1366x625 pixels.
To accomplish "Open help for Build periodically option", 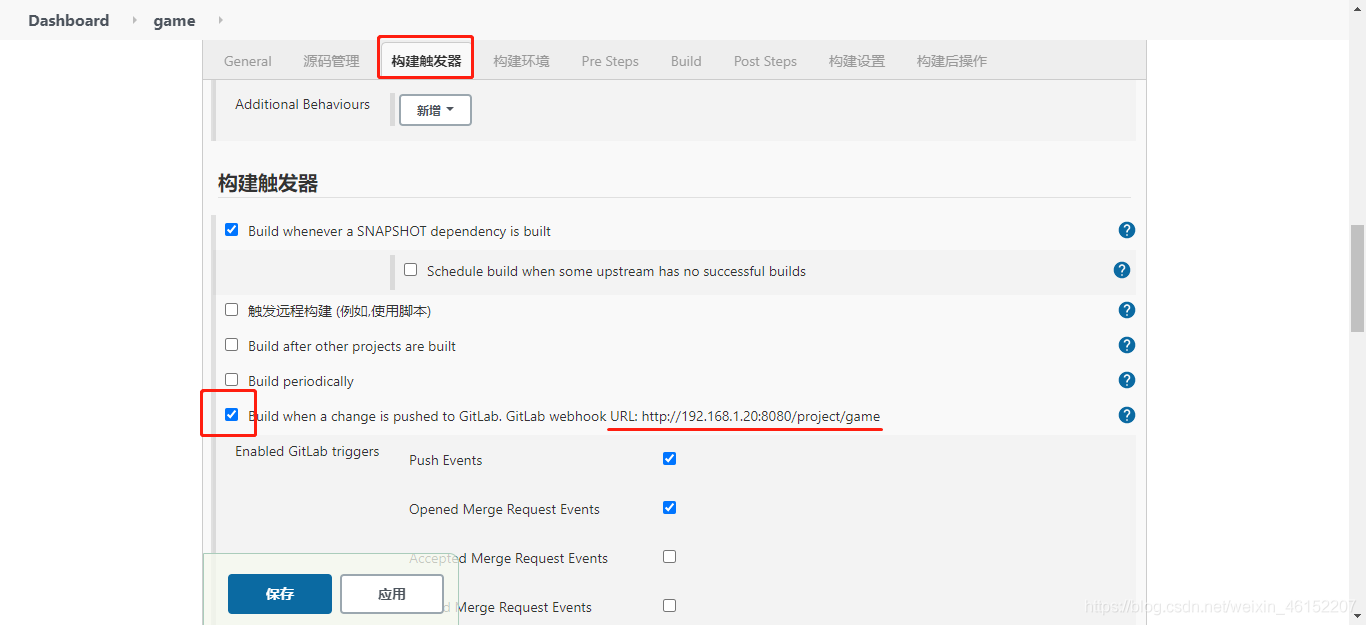I will click(x=1127, y=380).
